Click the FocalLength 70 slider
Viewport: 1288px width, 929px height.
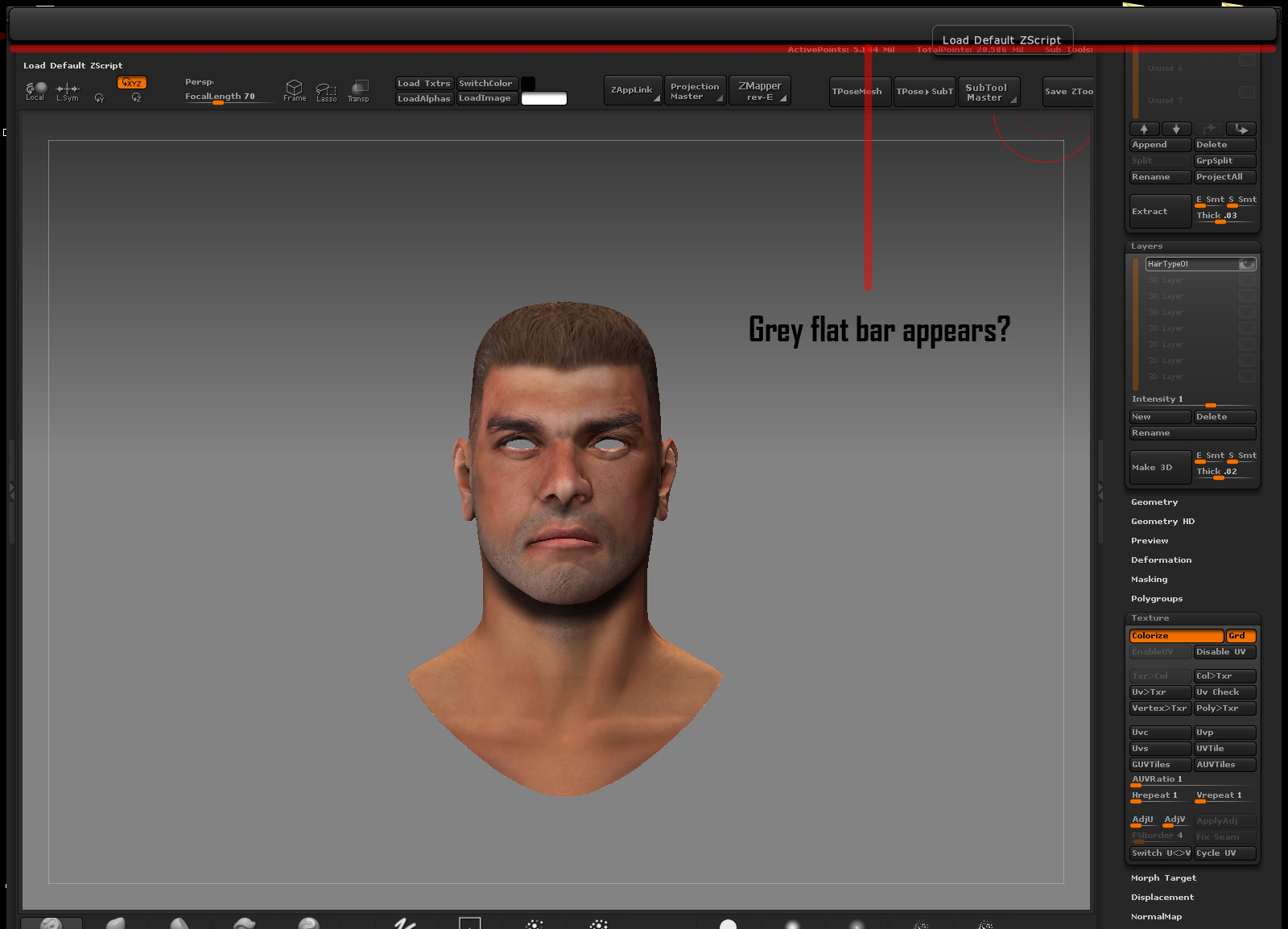pos(229,97)
